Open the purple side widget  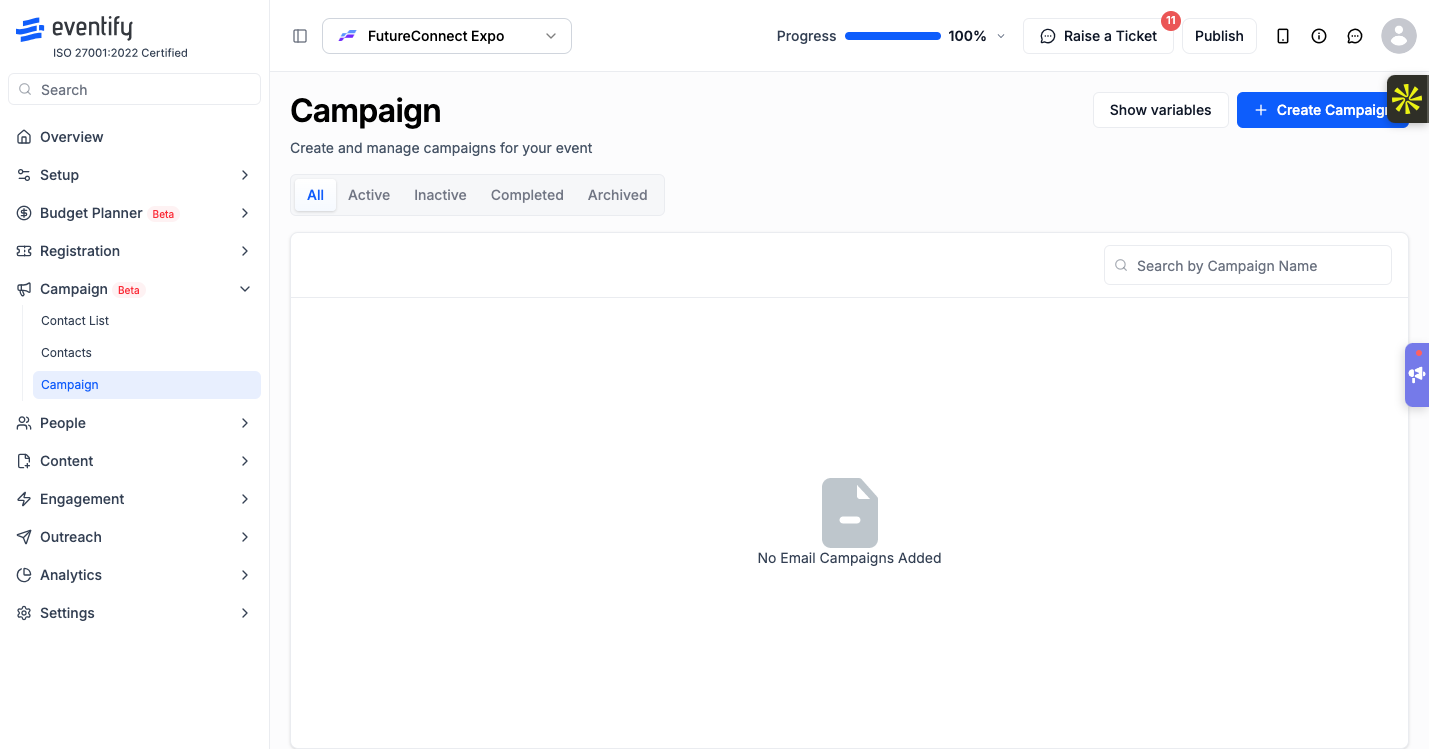[x=1417, y=375]
